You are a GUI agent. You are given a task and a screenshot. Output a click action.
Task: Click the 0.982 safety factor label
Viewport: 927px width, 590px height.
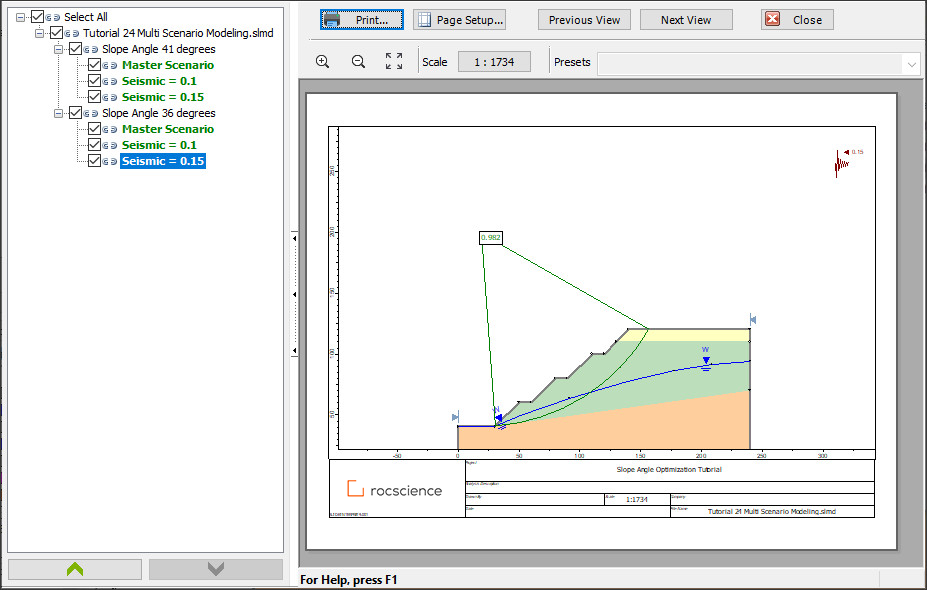pos(491,238)
